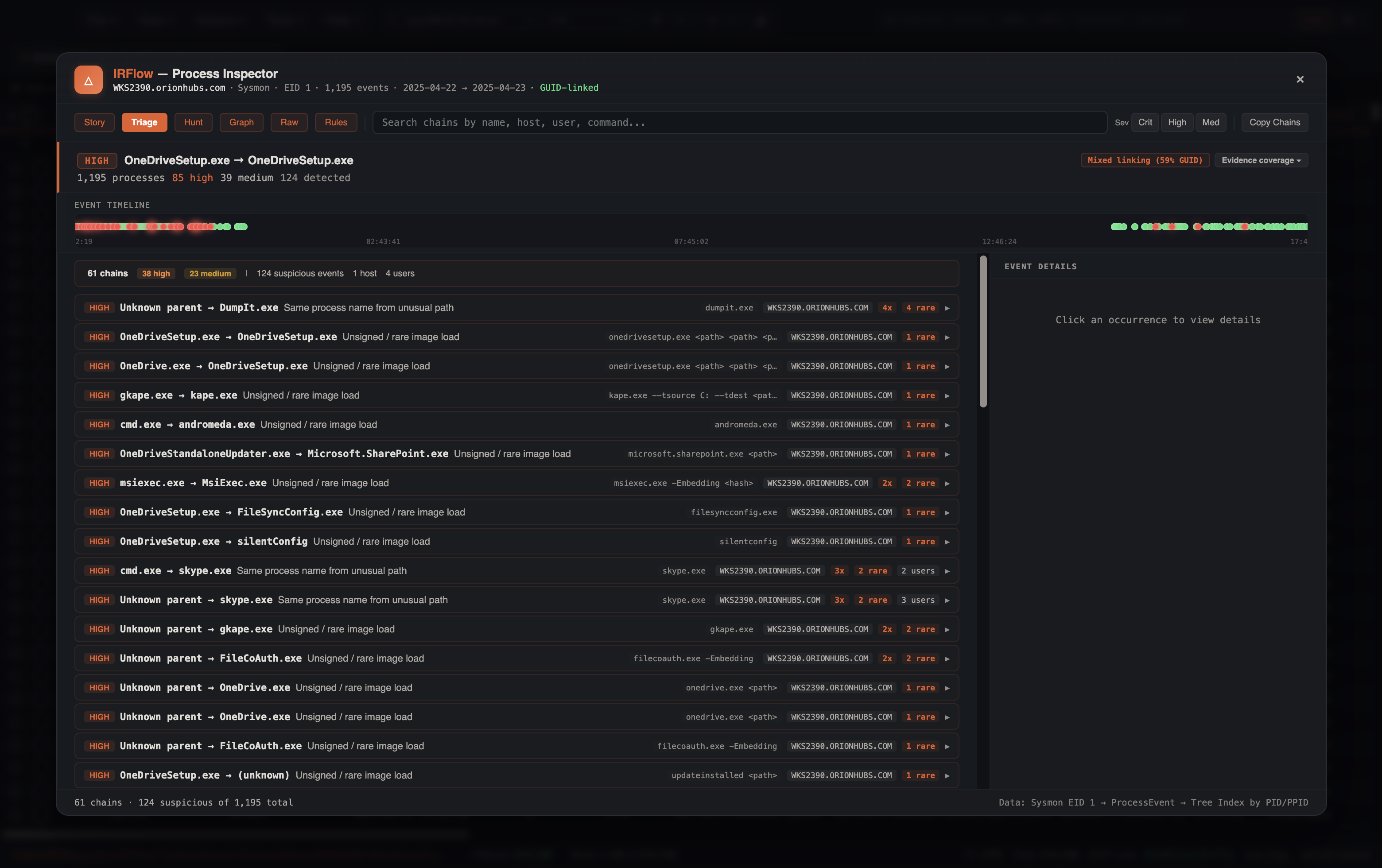Viewport: 1382px width, 868px height.
Task: Switch to the Graph tab
Action: [241, 122]
